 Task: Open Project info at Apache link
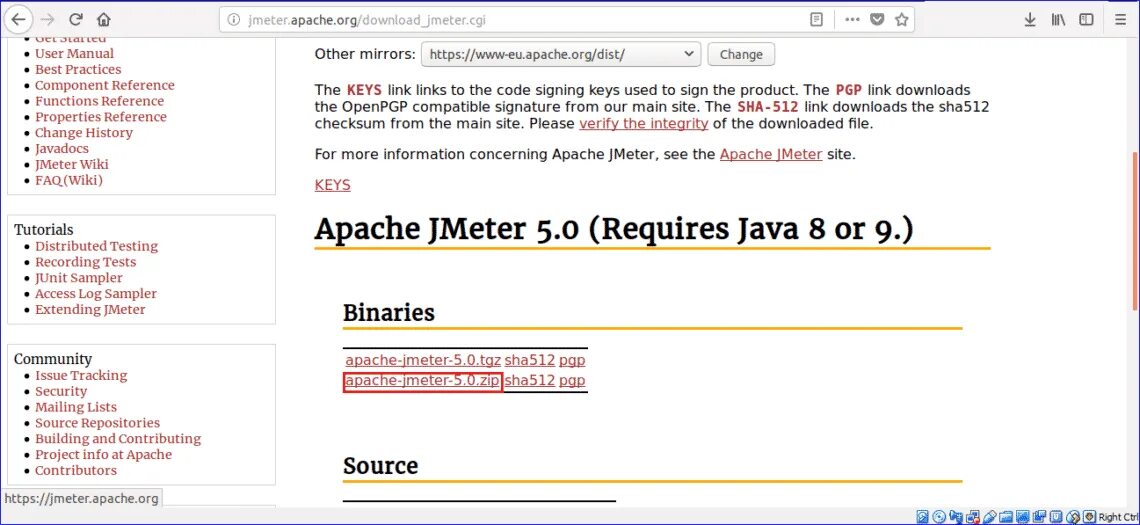click(x=103, y=455)
